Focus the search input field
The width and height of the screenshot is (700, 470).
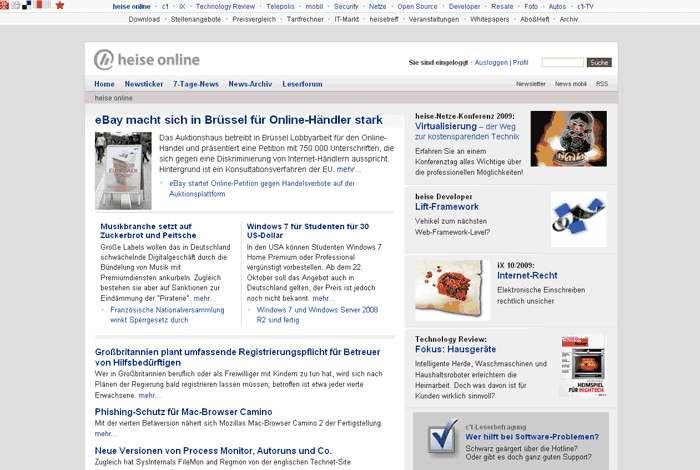pos(562,62)
